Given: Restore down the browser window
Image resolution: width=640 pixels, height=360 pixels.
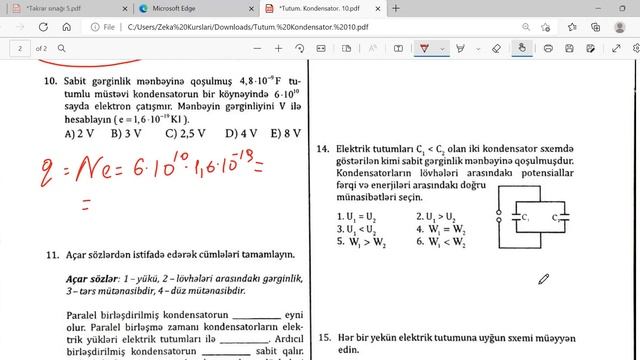Looking at the screenshot, I should click(622, 8).
